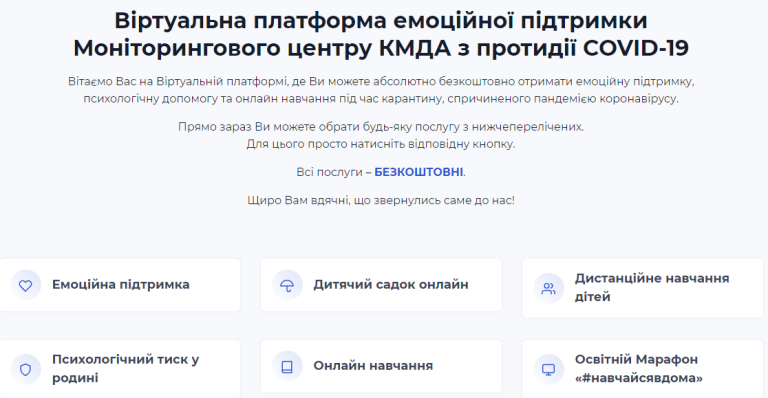Image resolution: width=768 pixels, height=398 pixels.
Task: Click the umbrella icon of Дитячий садок онлайн
Action: pos(287,285)
